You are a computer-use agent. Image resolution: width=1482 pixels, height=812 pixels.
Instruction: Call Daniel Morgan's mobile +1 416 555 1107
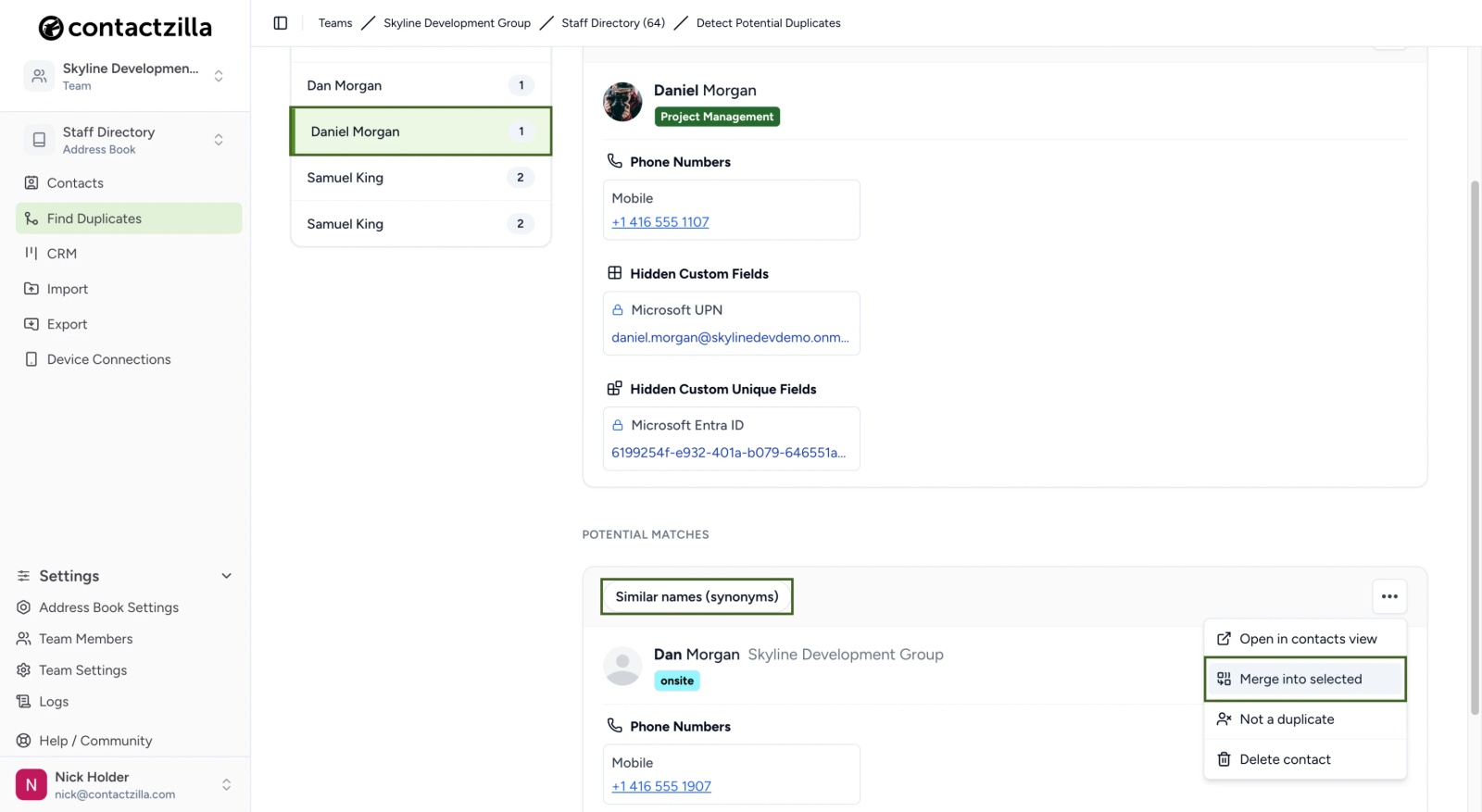[x=660, y=222]
